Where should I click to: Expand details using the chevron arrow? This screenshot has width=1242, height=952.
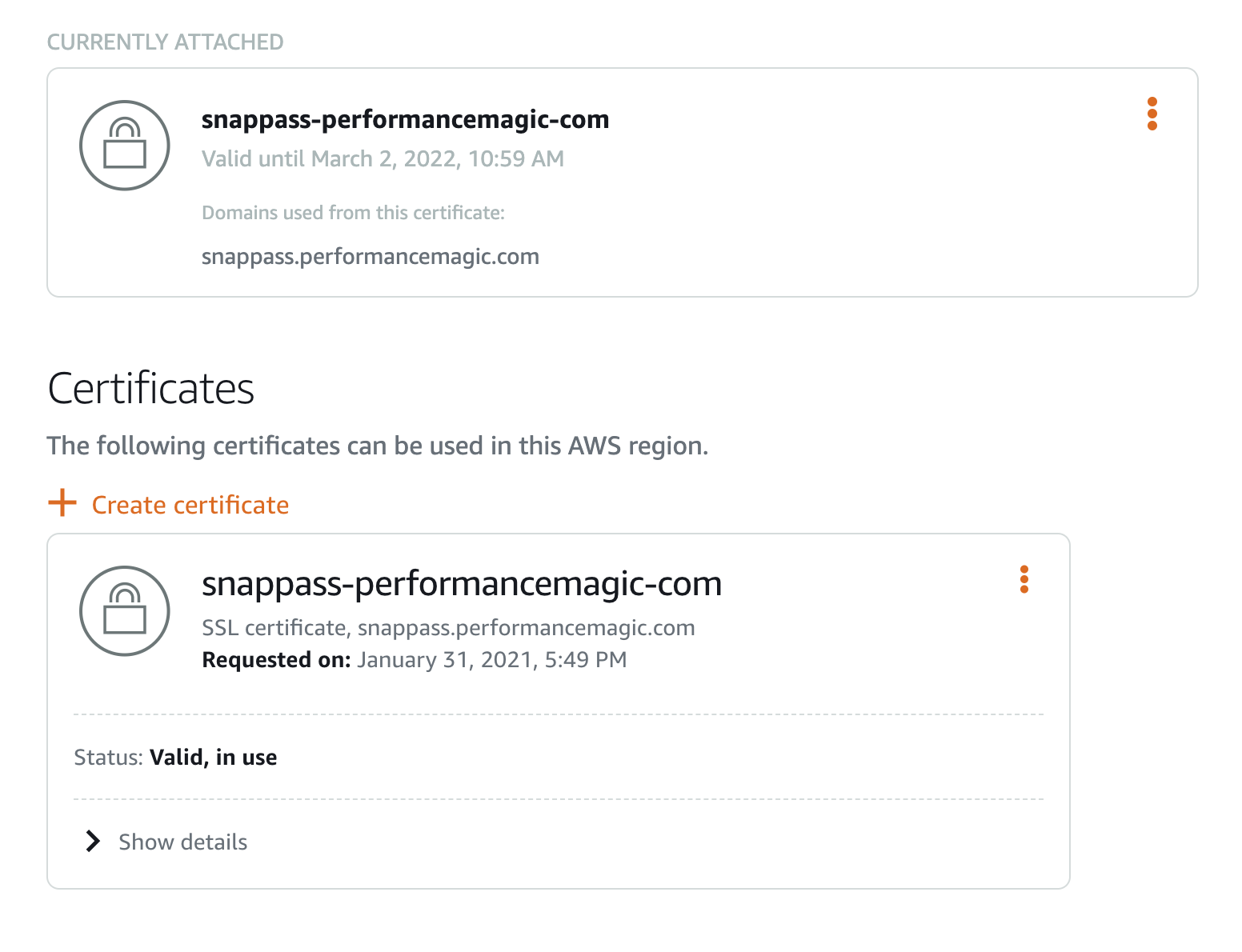pyautogui.click(x=93, y=841)
